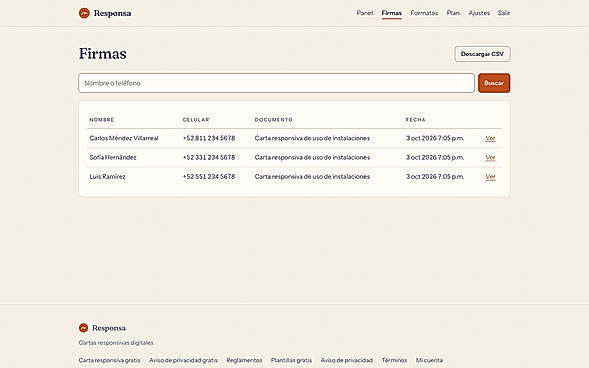
Task: Open Mi cuenta footer link
Action: [429, 360]
